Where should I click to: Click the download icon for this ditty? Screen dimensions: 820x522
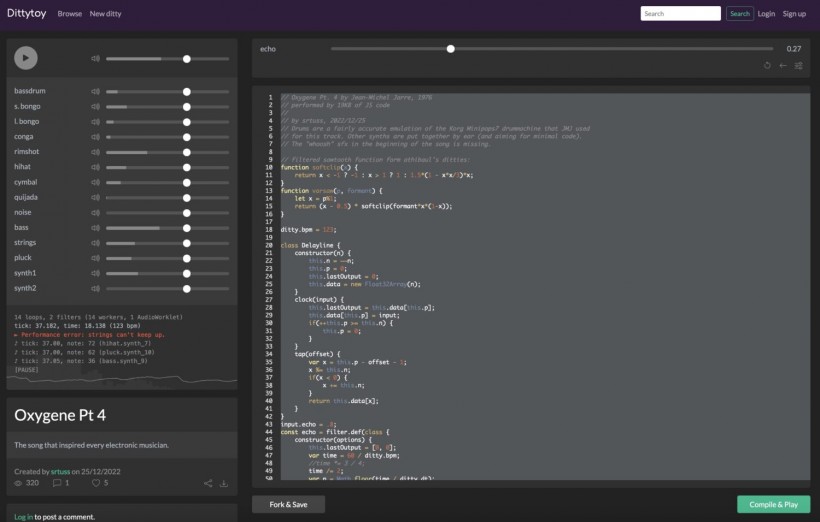224,483
